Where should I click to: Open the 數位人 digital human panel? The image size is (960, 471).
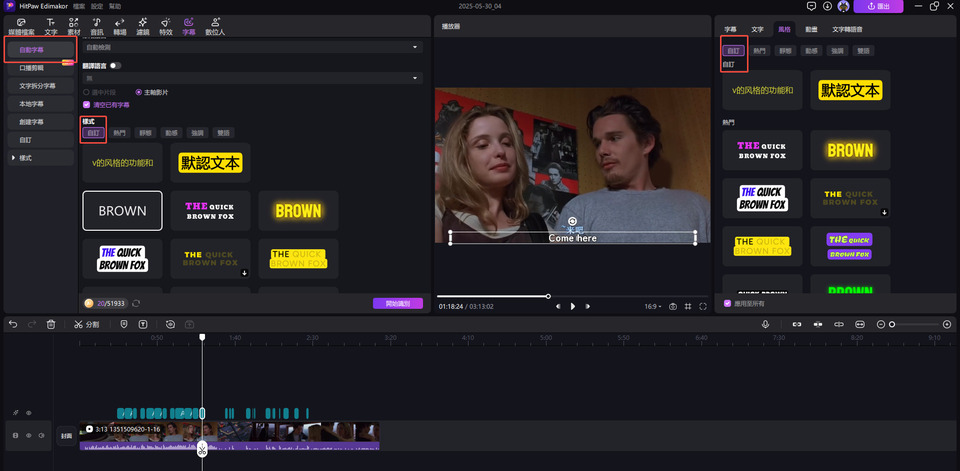(x=215, y=26)
